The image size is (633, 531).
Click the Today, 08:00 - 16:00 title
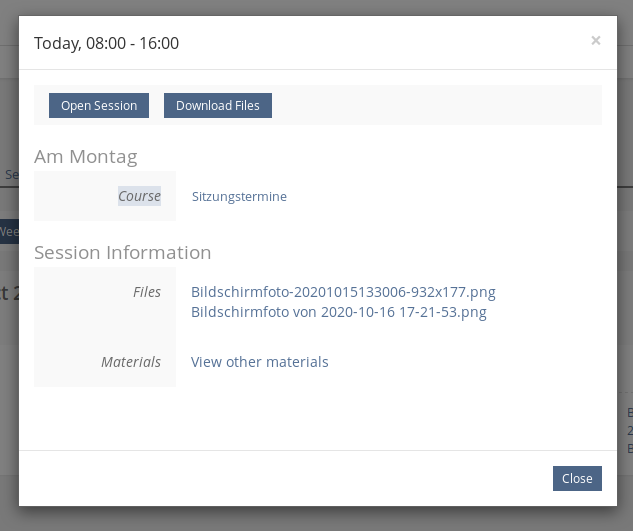[x=106, y=43]
